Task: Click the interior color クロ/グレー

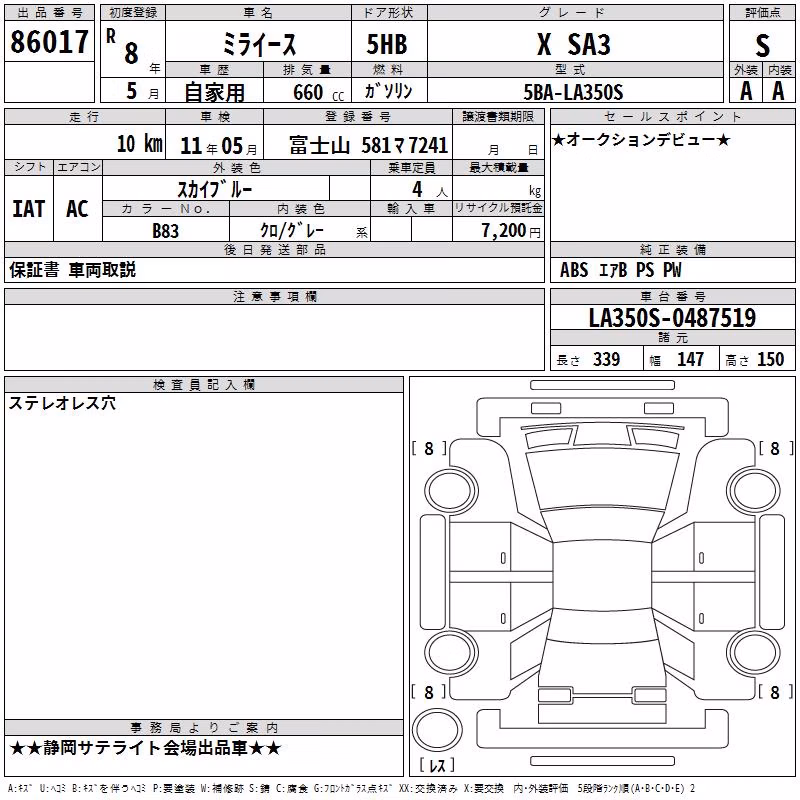Action: click(x=292, y=231)
